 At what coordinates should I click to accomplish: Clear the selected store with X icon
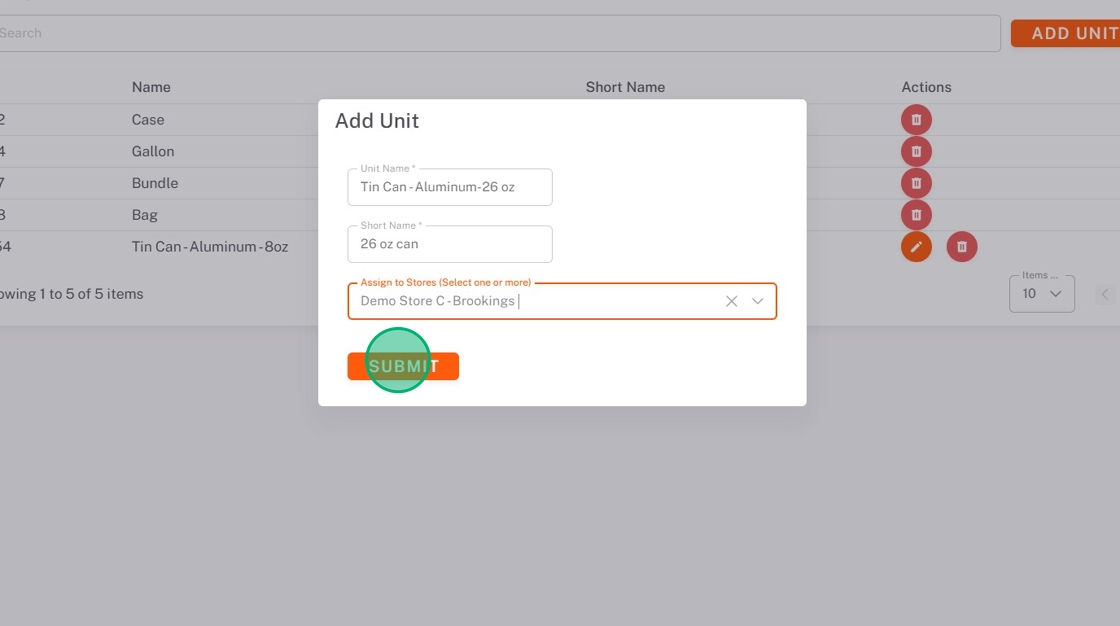[731, 301]
